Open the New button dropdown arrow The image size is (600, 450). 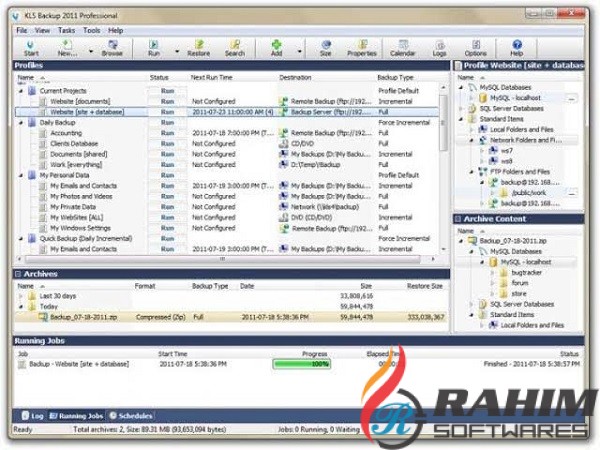[x=91, y=51]
